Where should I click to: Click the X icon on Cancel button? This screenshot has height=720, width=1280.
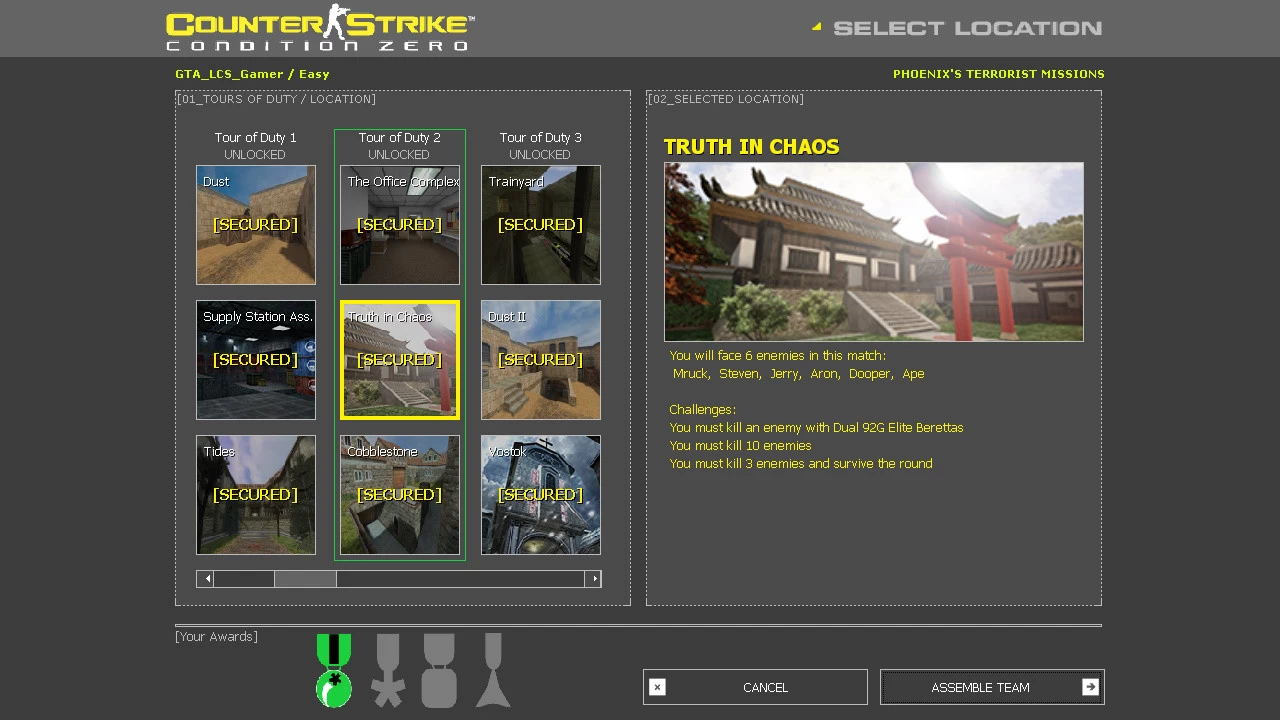[x=657, y=687]
